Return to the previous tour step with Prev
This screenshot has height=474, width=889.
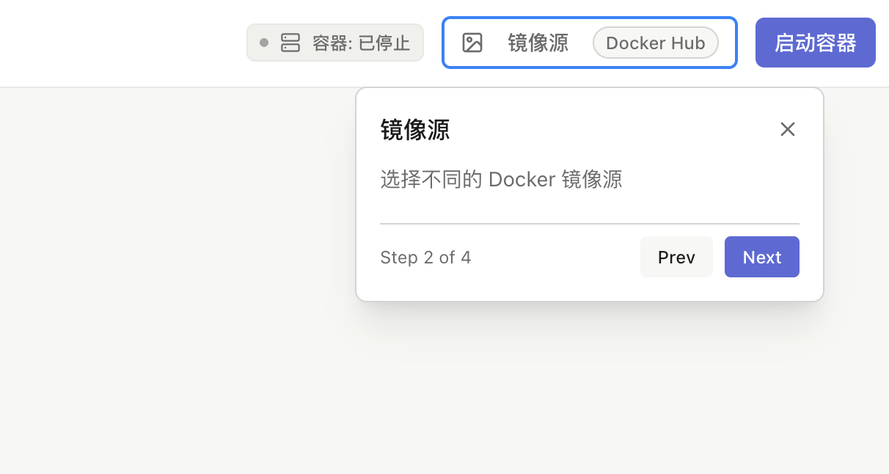tap(676, 257)
